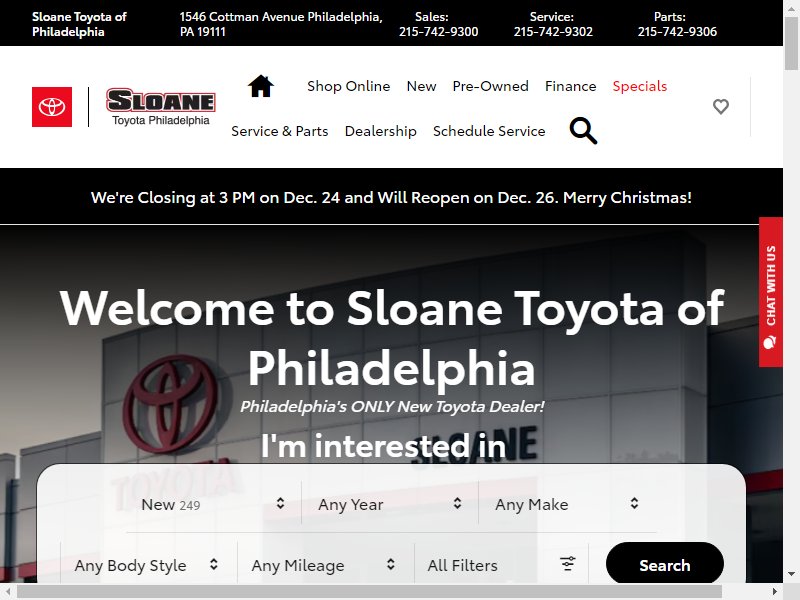The image size is (800, 600).
Task: Click the vertical scrollbar down arrow
Action: click(x=791, y=574)
